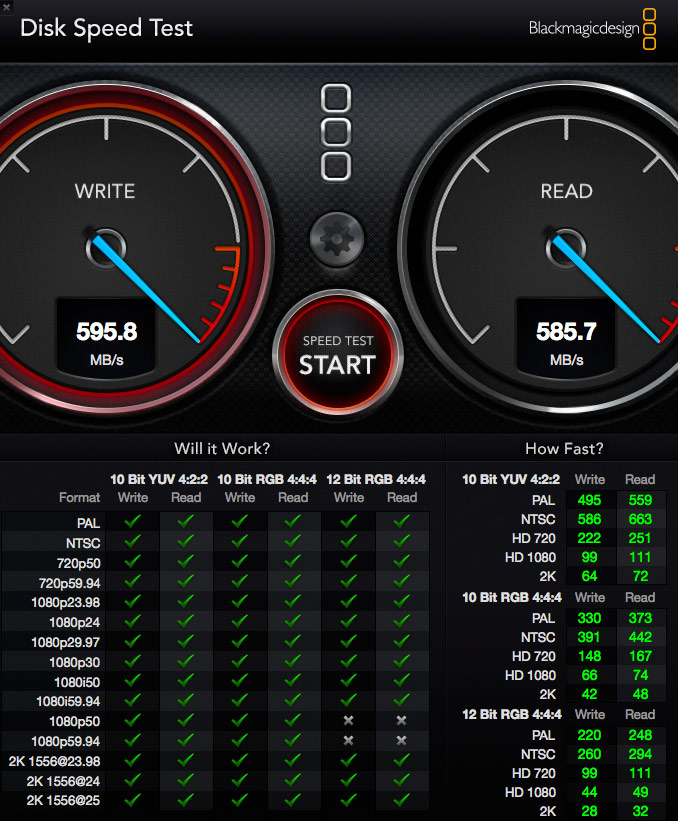This screenshot has width=678, height=821.
Task: Click 10 Bit YUV 2K write value 64
Action: pyautogui.click(x=589, y=576)
